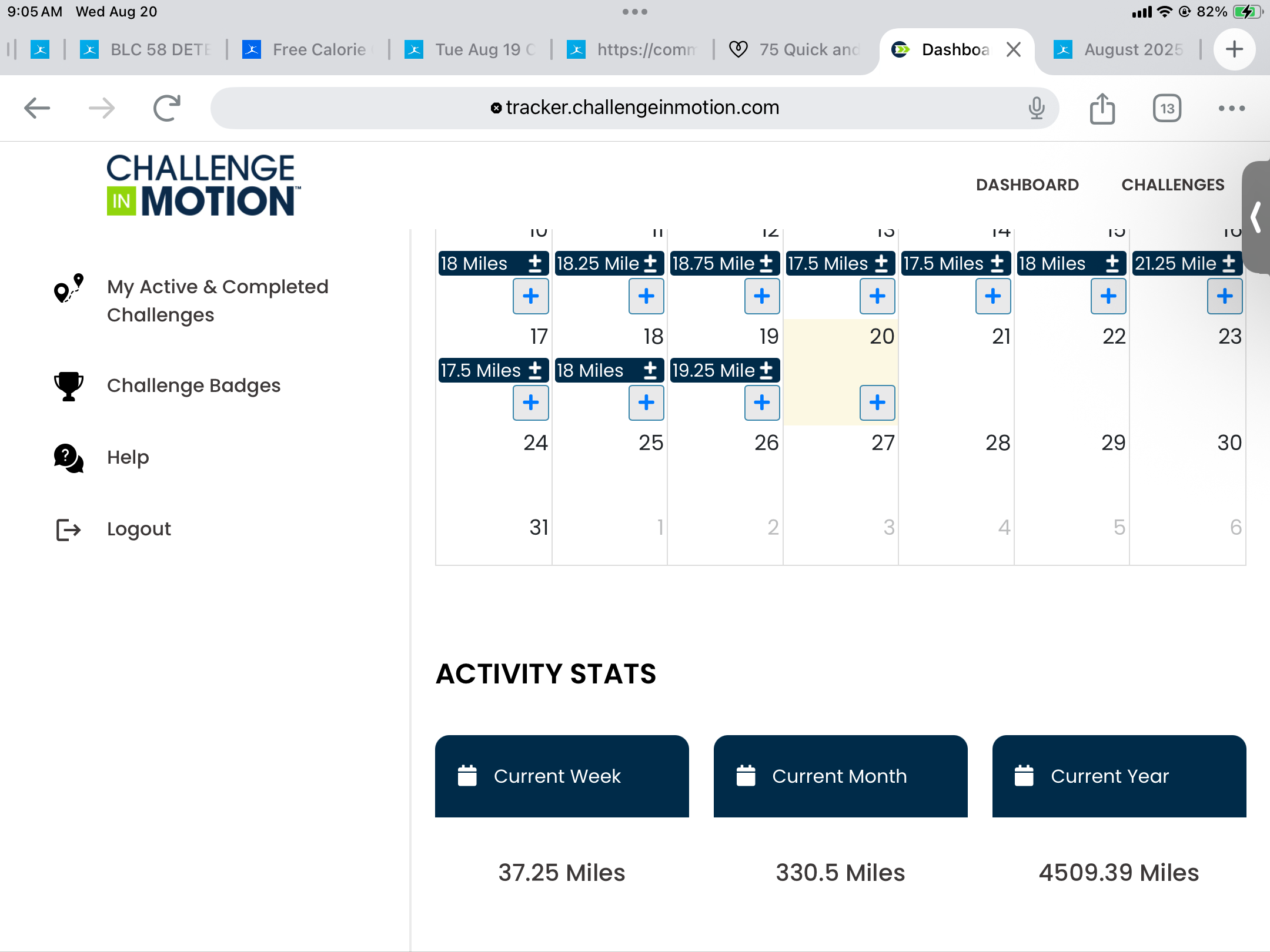The width and height of the screenshot is (1270, 952).
Task: Click the trophy icon for Challenge Badges
Action: click(x=69, y=386)
